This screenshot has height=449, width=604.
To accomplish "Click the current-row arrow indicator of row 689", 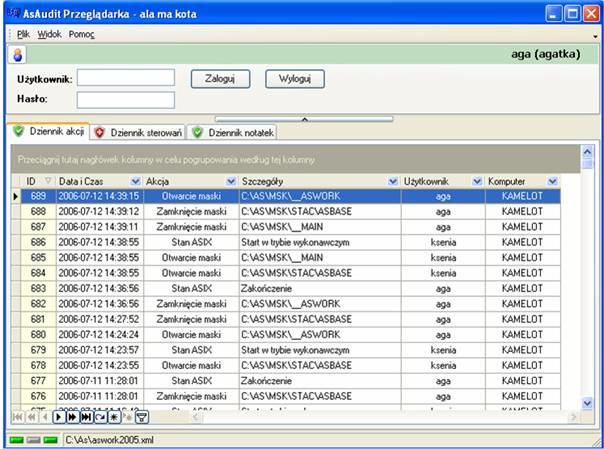I will pyautogui.click(x=15, y=196).
